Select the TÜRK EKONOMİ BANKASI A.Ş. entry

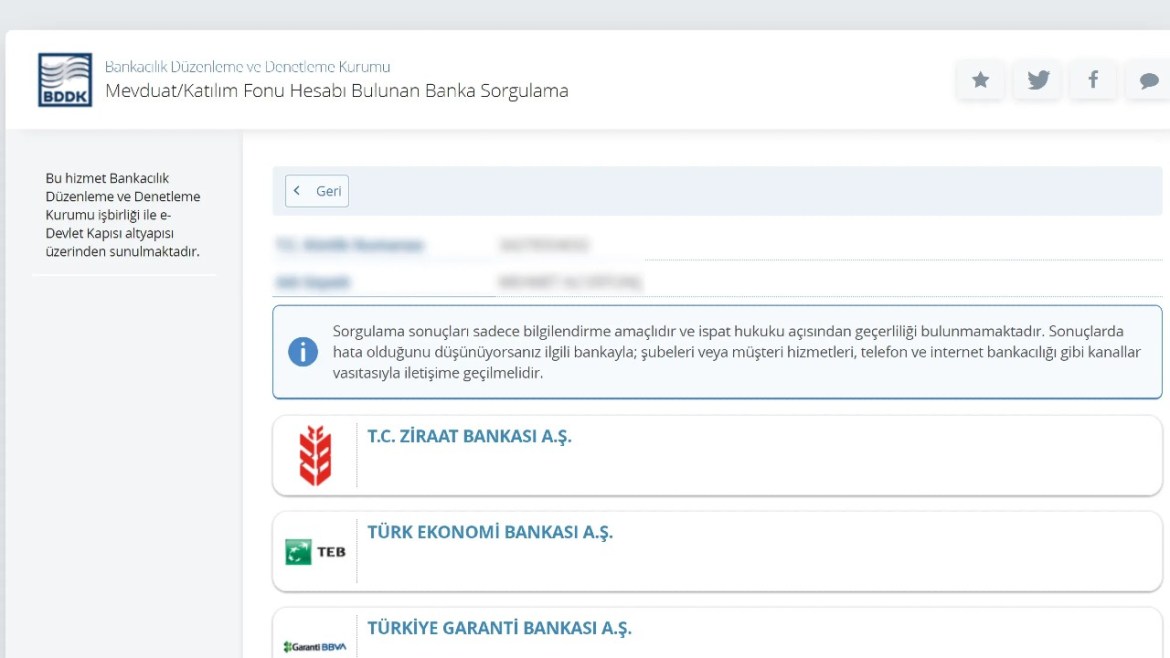pyautogui.click(x=490, y=532)
